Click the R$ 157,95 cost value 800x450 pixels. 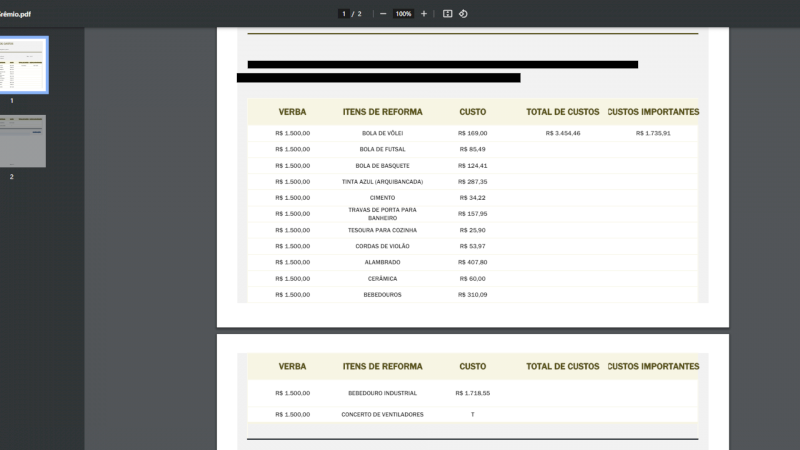tap(472, 214)
